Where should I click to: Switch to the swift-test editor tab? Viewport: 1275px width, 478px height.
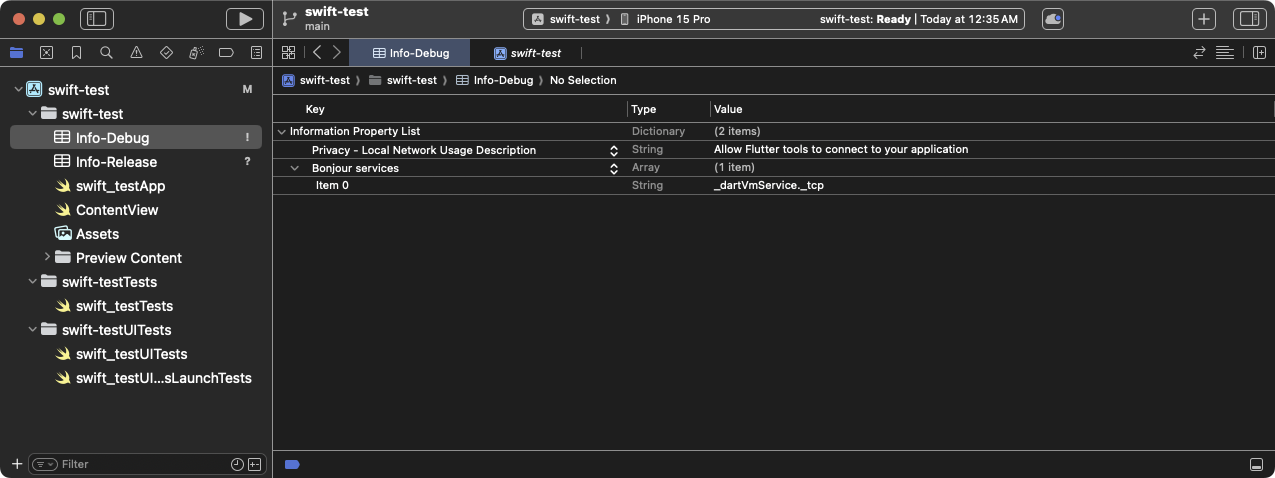(528, 53)
